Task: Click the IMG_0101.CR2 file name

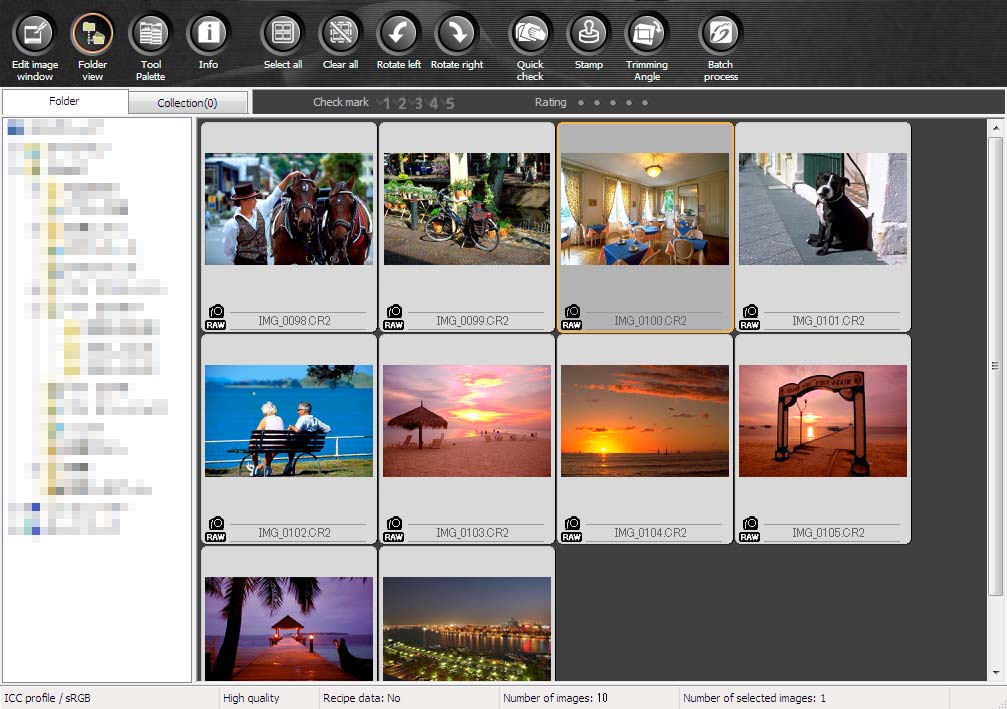Action: pyautogui.click(x=828, y=320)
